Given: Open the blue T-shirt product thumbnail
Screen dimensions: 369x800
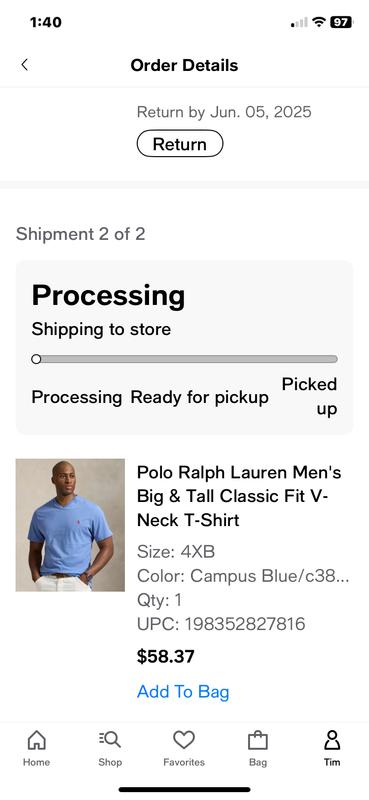Looking at the screenshot, I should (70, 525).
